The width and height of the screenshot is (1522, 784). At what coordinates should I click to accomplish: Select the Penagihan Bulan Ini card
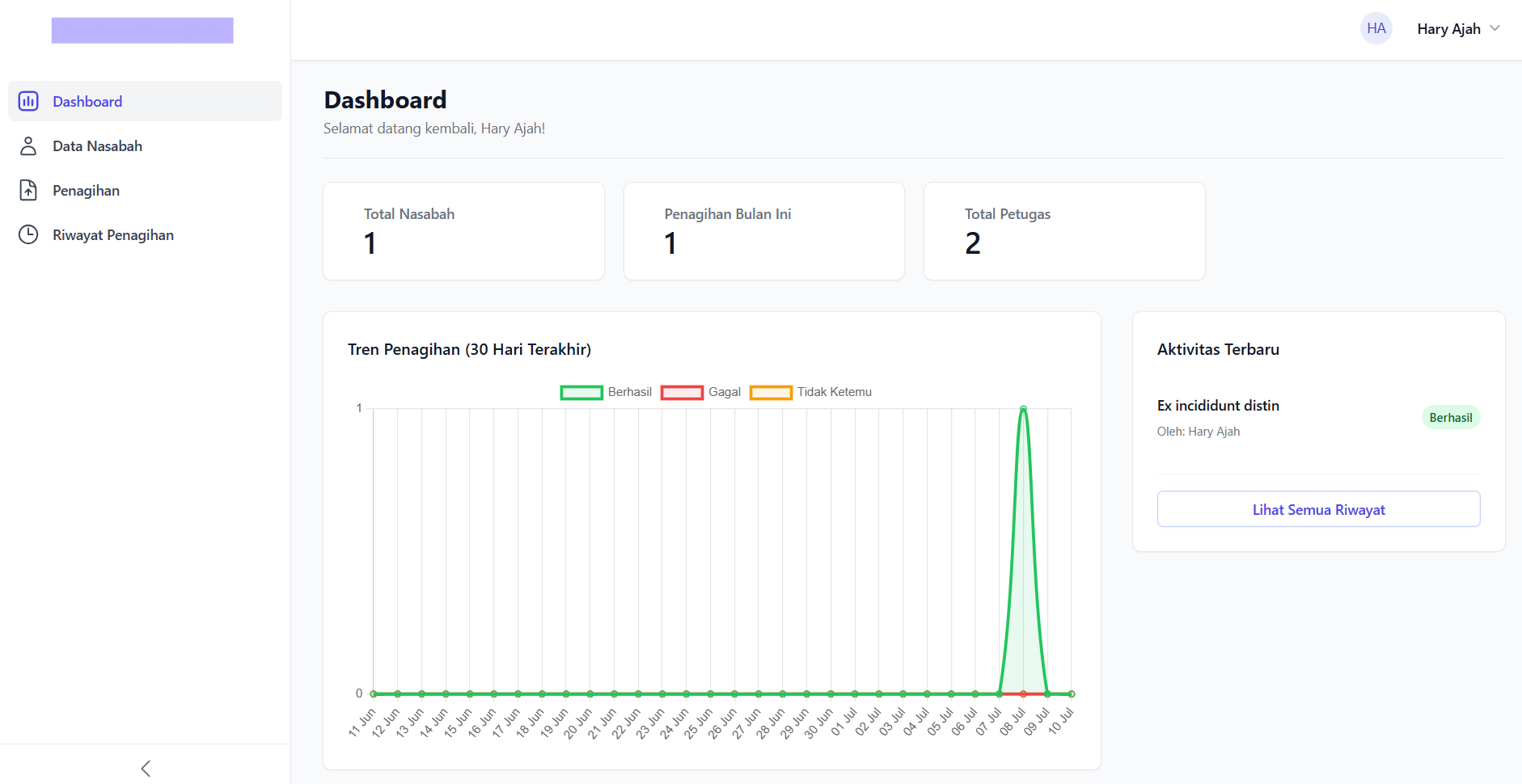(x=763, y=230)
